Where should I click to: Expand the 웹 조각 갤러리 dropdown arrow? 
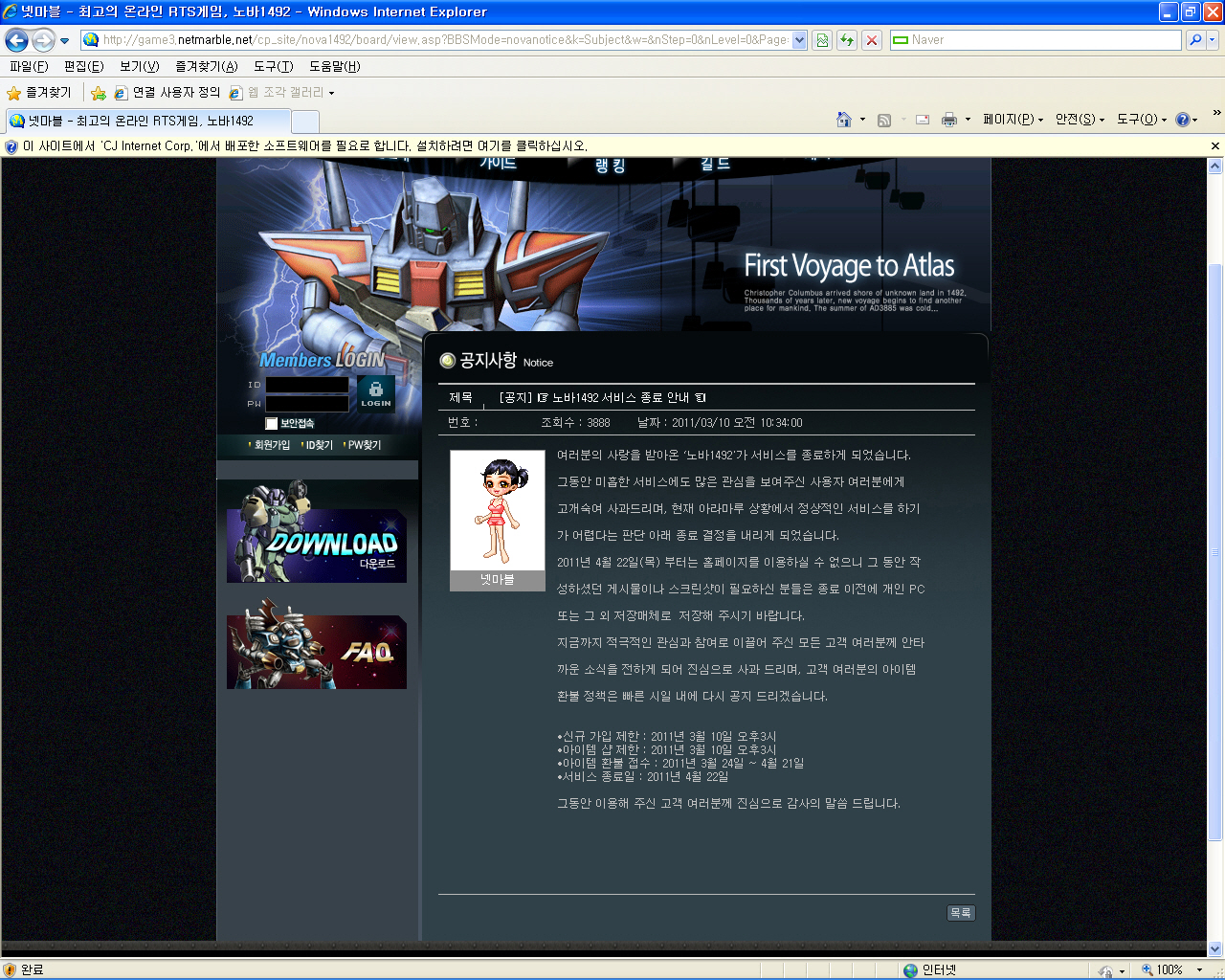[x=332, y=94]
